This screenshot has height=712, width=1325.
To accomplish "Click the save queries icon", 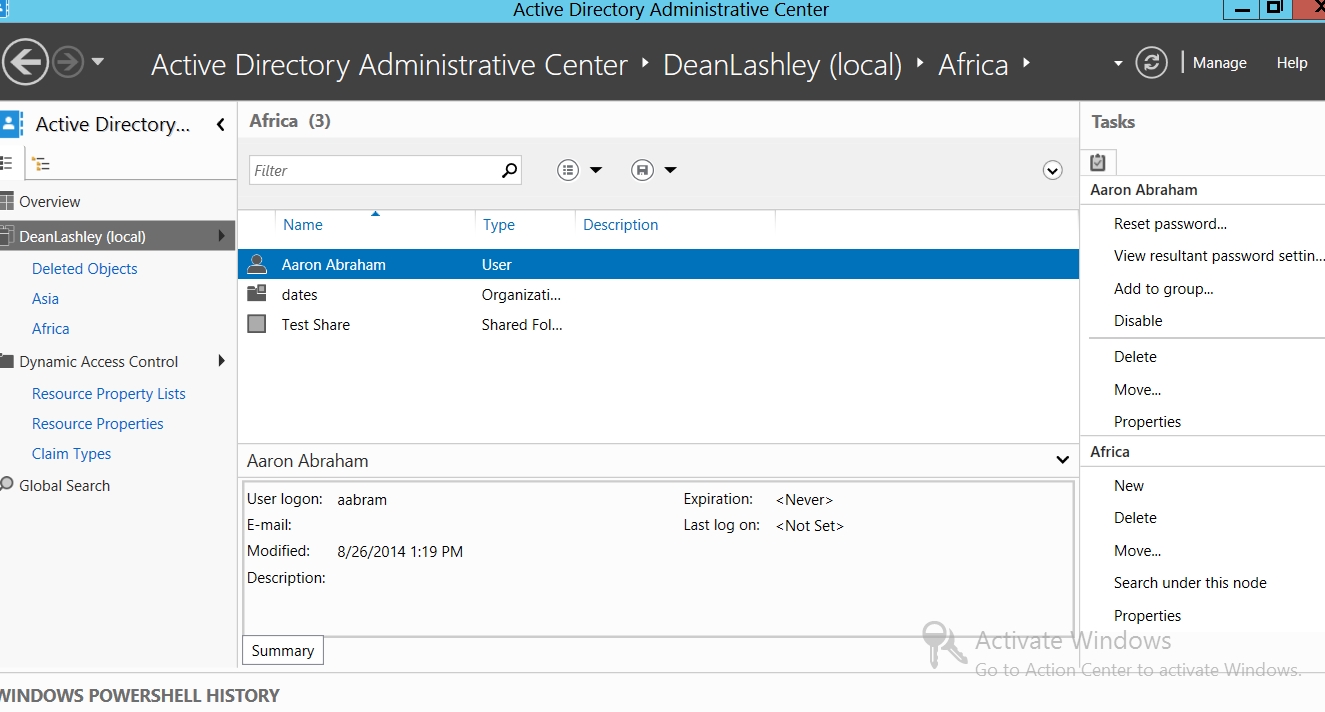I will pos(643,170).
